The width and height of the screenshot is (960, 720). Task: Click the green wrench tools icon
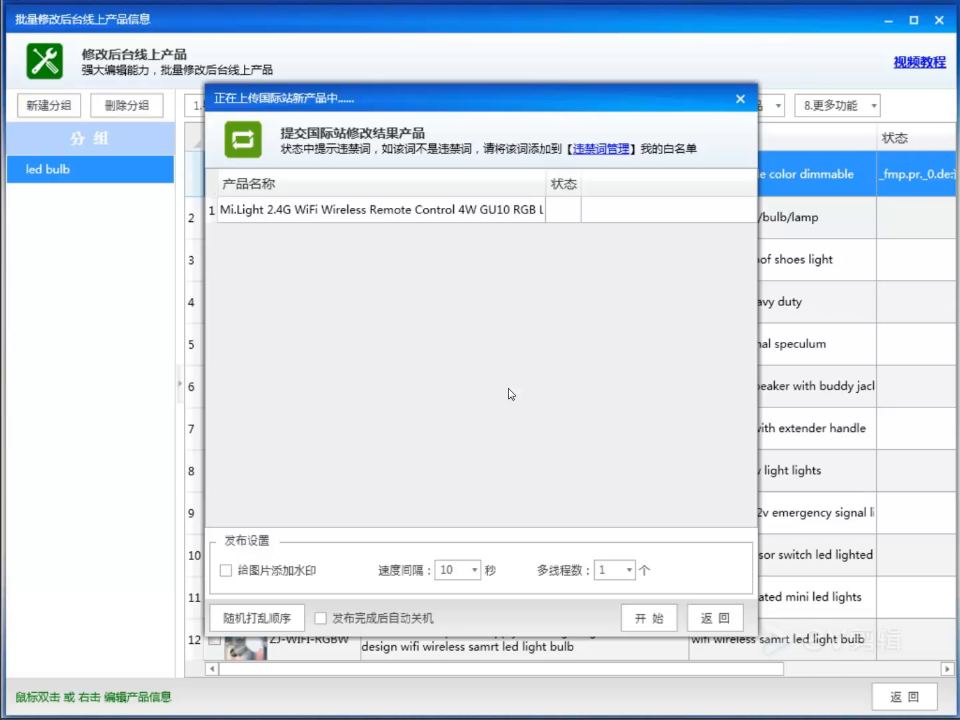tap(44, 61)
